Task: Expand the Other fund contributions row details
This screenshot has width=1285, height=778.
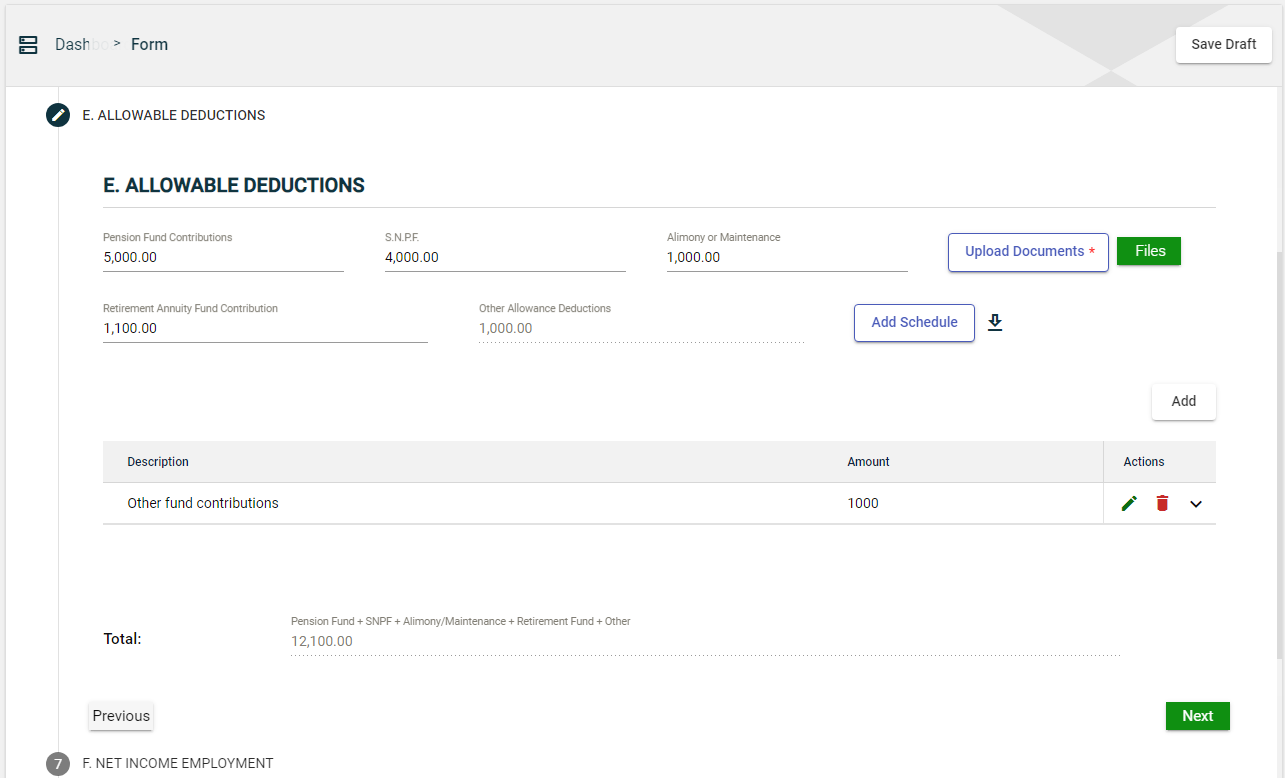Action: (x=1196, y=504)
